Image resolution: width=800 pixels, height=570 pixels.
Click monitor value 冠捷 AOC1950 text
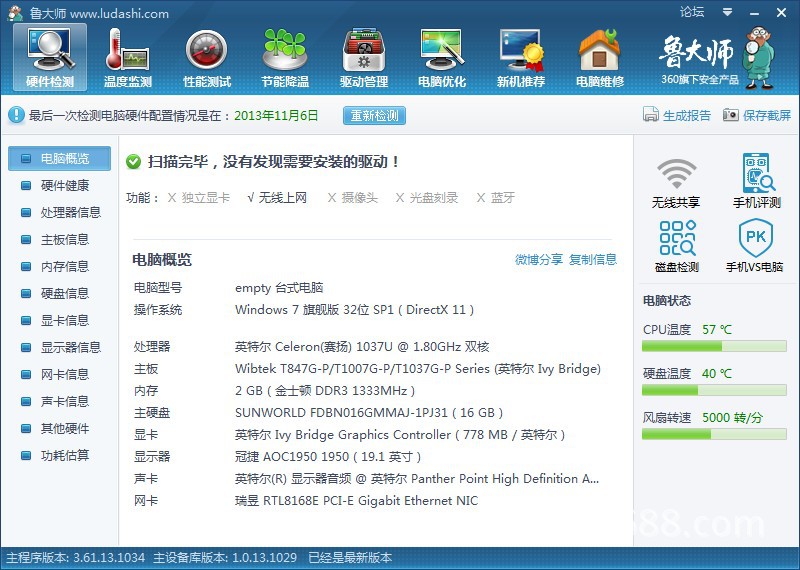[328, 457]
